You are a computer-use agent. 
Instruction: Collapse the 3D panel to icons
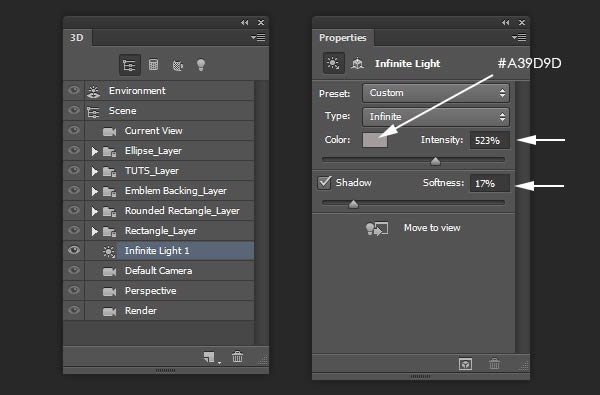coord(245,23)
